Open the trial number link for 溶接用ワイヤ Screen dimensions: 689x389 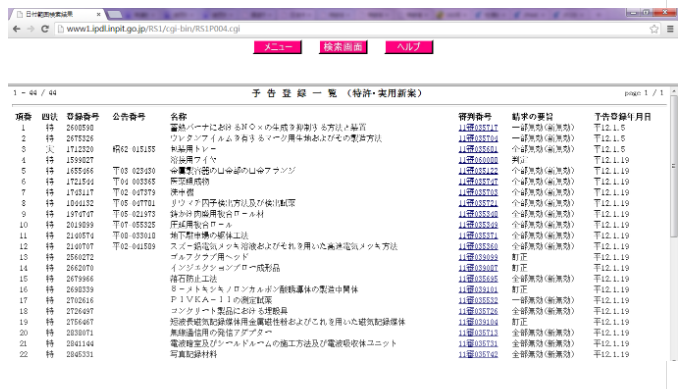pos(478,160)
